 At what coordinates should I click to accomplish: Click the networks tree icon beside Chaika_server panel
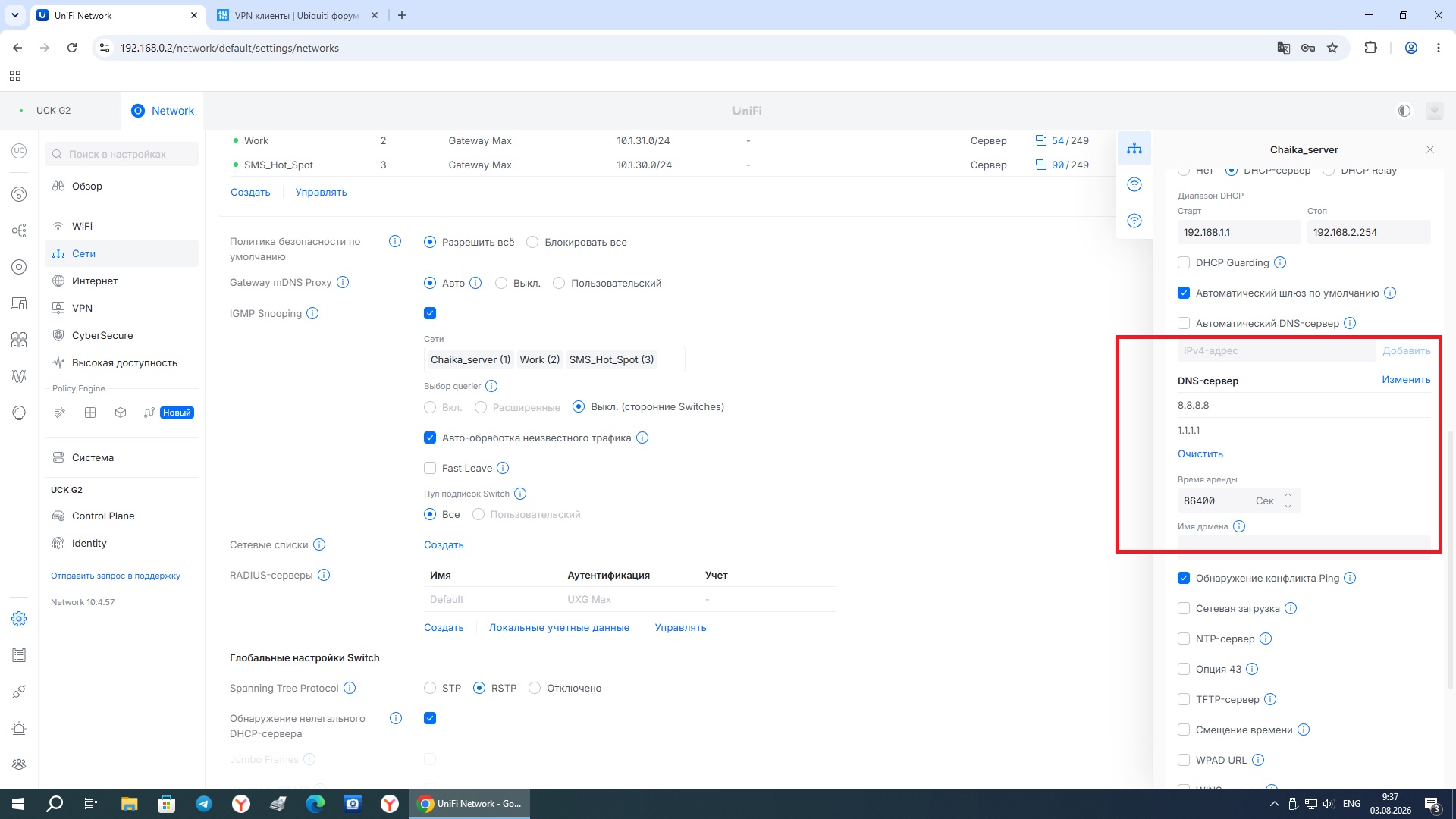tap(1134, 148)
